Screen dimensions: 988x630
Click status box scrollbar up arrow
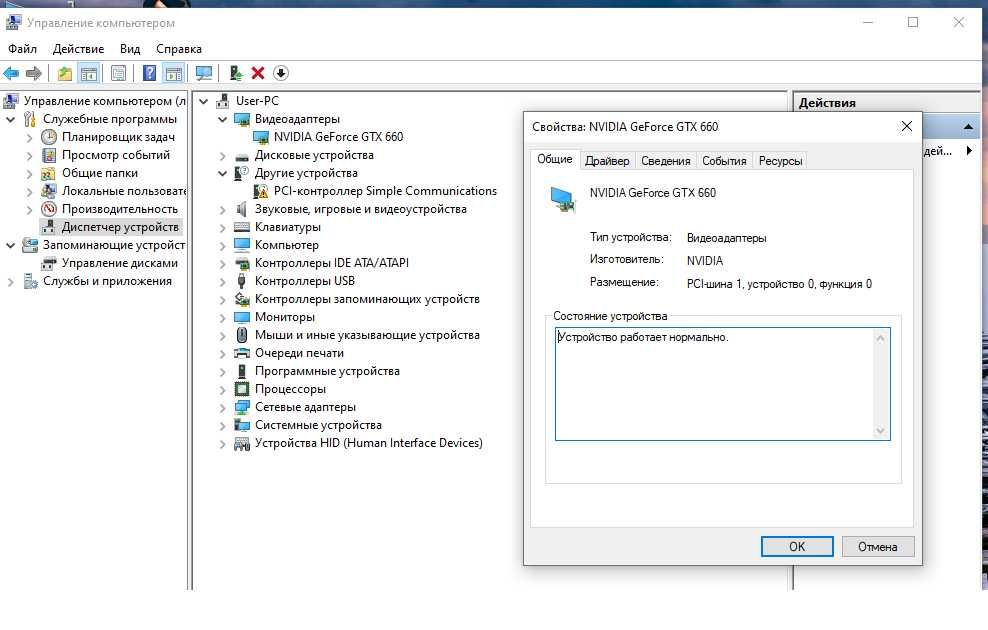880,338
